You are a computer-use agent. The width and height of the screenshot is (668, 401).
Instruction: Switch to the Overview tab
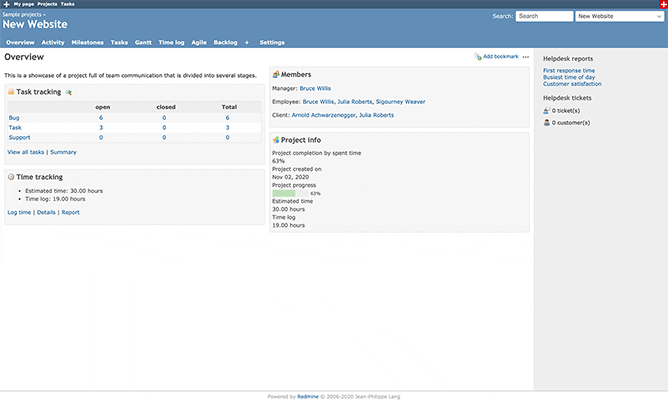(x=20, y=43)
